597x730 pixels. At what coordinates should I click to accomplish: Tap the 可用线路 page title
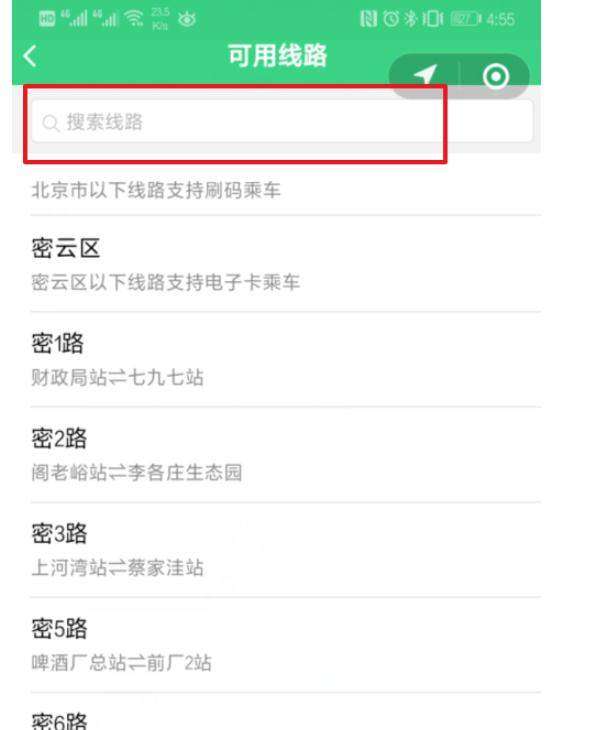coord(278,55)
